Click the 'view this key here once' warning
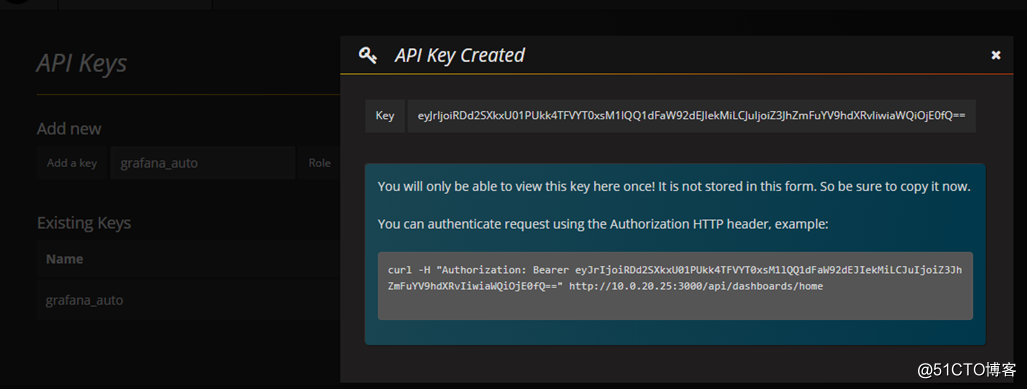 click(x=673, y=187)
